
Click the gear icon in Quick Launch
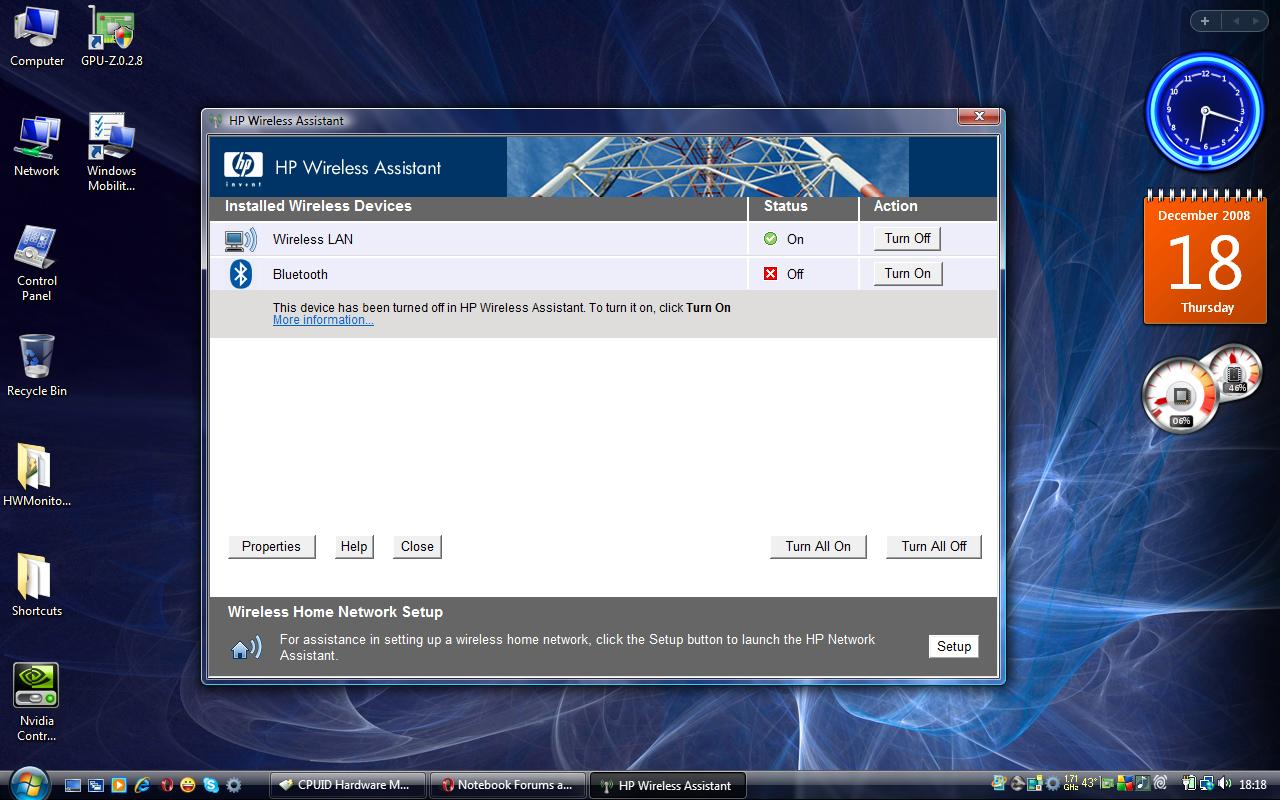pyautogui.click(x=234, y=785)
